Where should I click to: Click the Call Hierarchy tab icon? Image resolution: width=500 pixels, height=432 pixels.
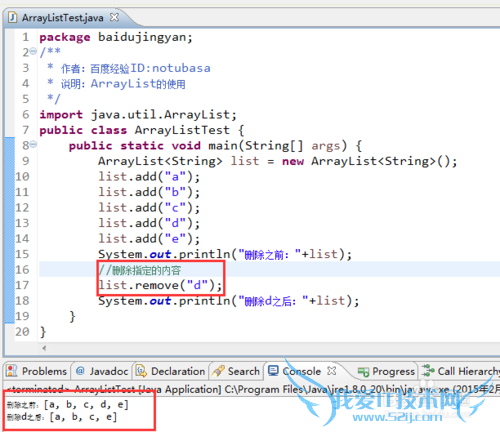pyautogui.click(x=428, y=371)
